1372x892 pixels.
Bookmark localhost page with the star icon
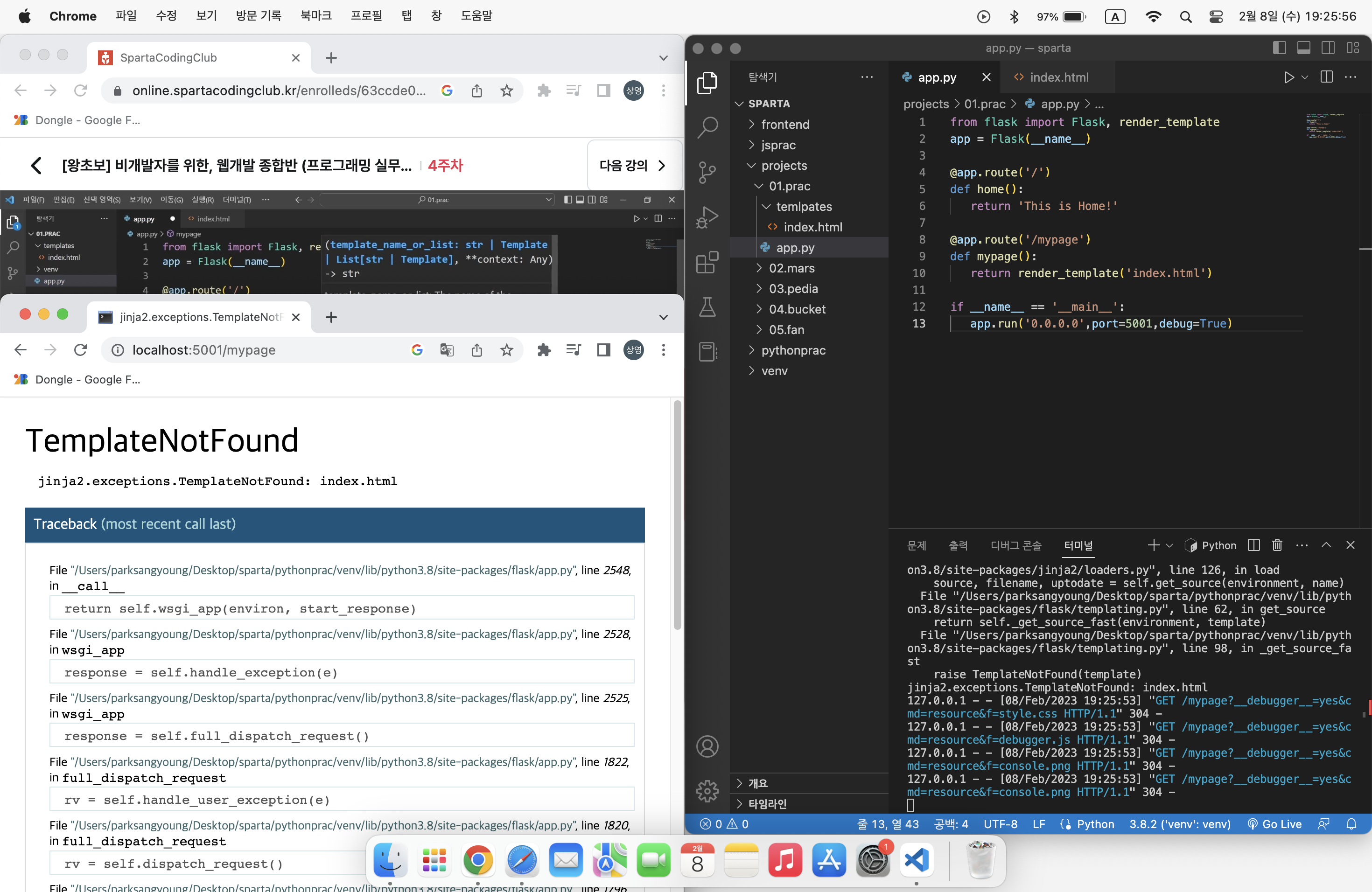[506, 350]
